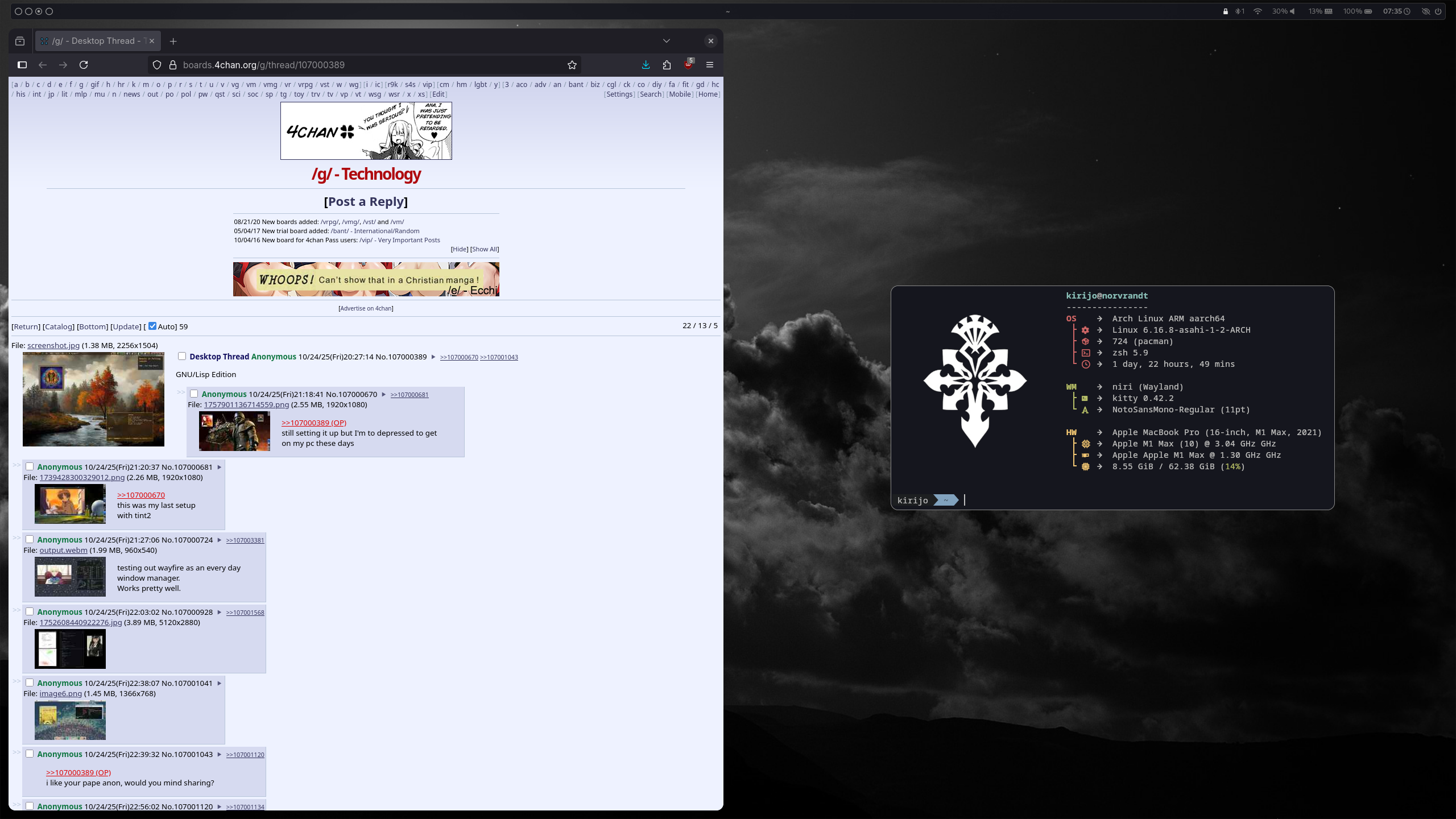1456x819 pixels.
Task: Reload the page with the refresh icon
Action: [x=84, y=65]
